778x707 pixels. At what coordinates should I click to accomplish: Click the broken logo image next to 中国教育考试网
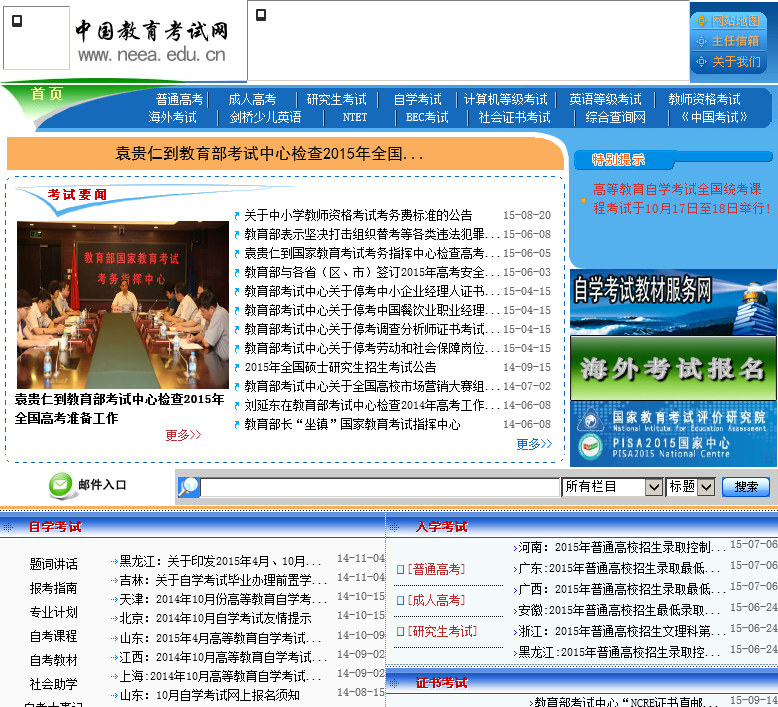coord(36,38)
